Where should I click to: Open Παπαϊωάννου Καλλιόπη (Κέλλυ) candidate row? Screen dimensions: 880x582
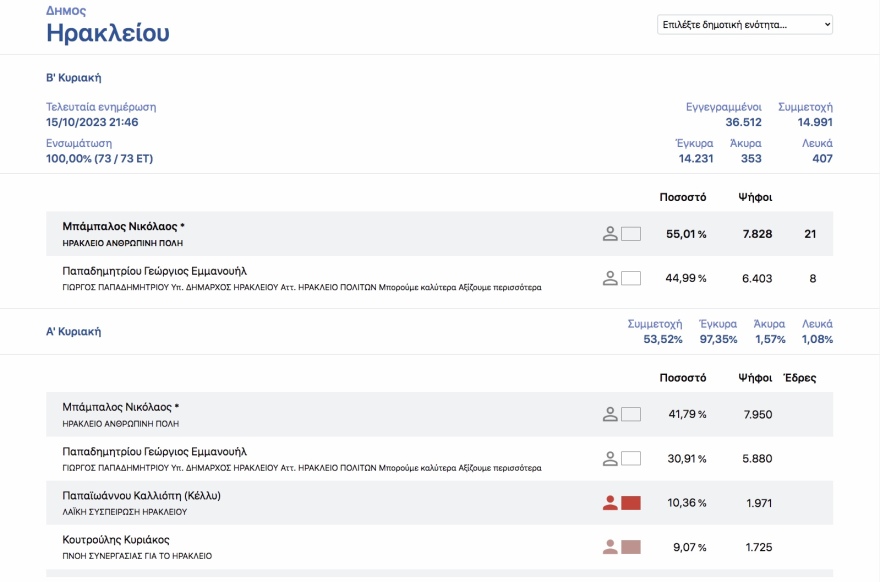tap(141, 496)
